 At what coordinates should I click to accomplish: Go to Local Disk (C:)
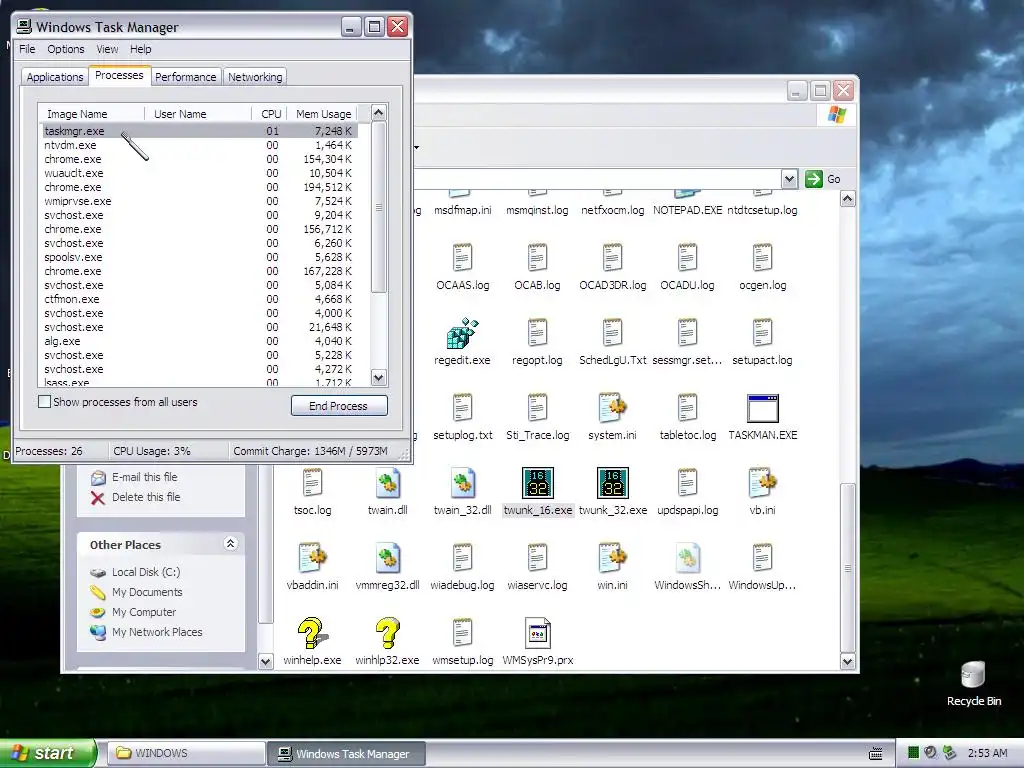click(146, 572)
